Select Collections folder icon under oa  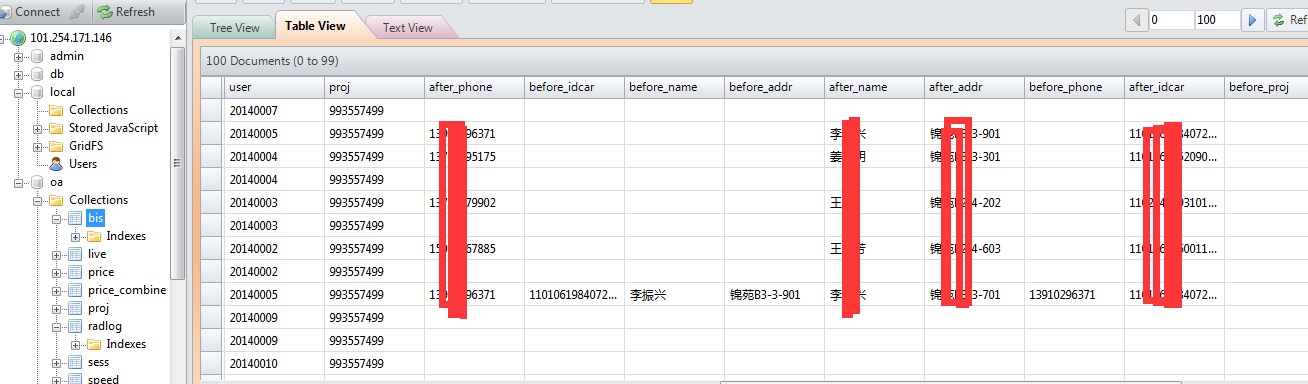[x=56, y=200]
